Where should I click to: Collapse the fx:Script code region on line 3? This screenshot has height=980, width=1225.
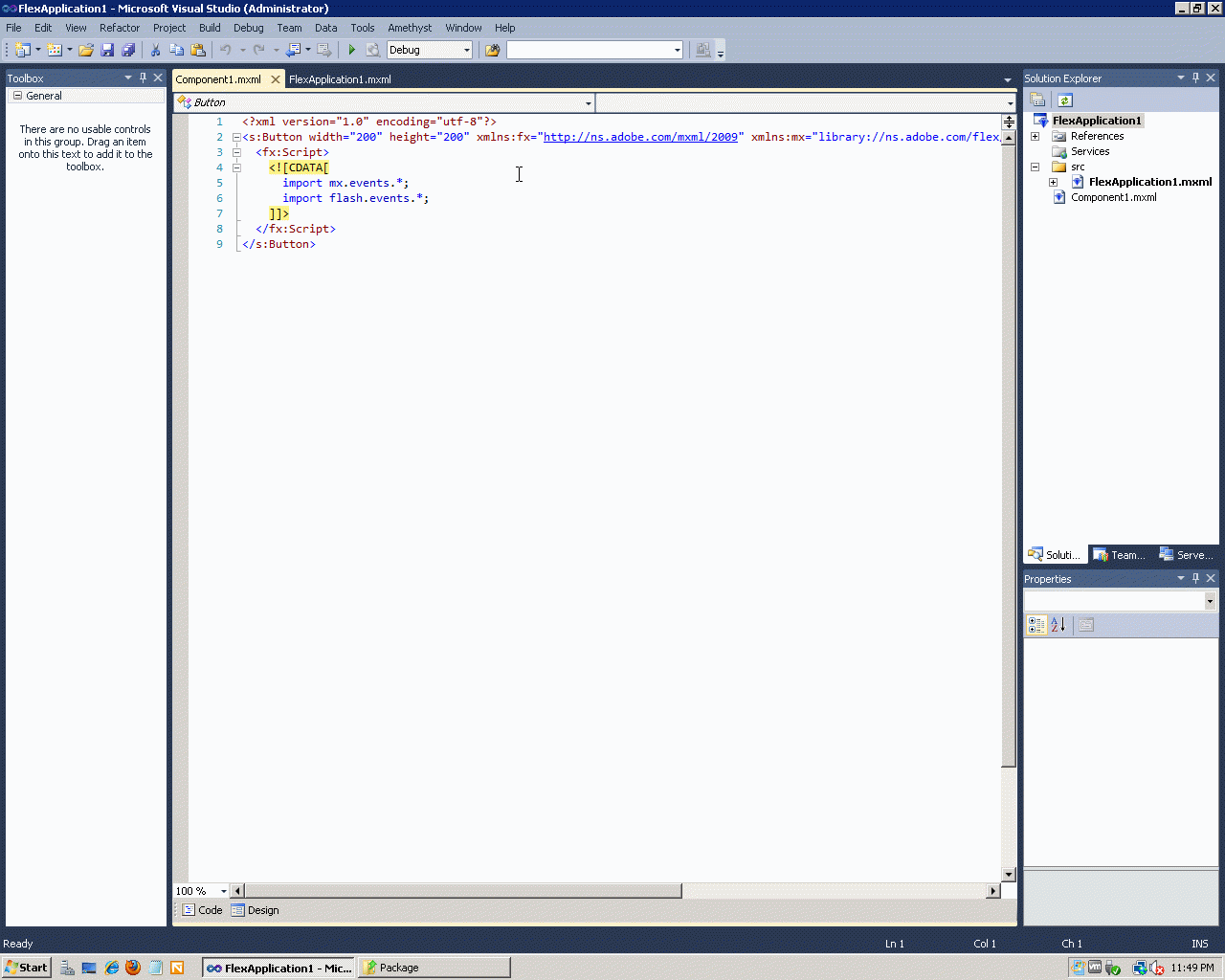pos(236,152)
